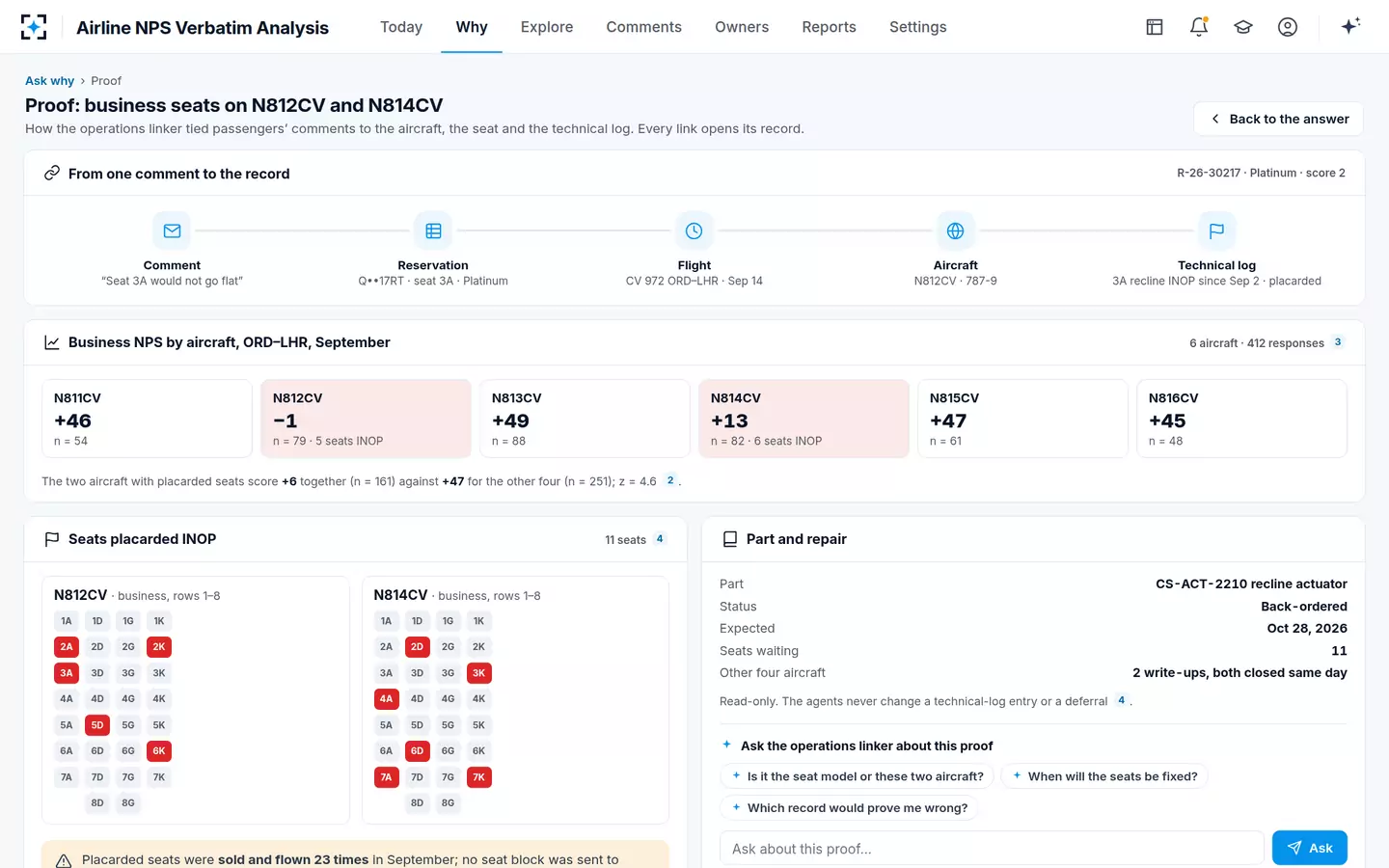Open the Owners tab
The width and height of the screenshot is (1389, 868).
[x=742, y=27]
